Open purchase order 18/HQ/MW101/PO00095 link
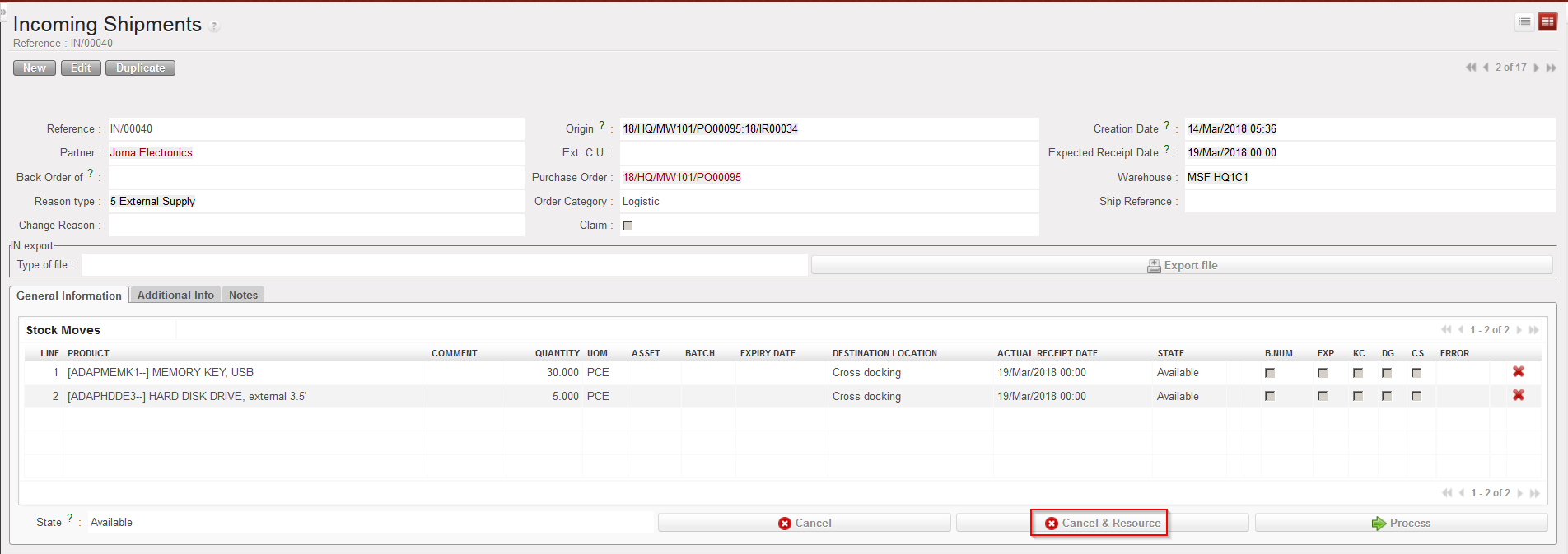 (682, 177)
